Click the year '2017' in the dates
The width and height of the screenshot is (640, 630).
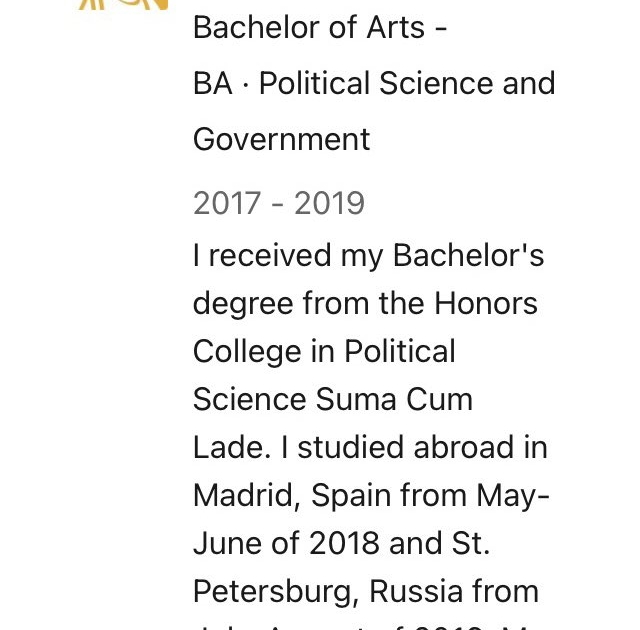tap(227, 203)
